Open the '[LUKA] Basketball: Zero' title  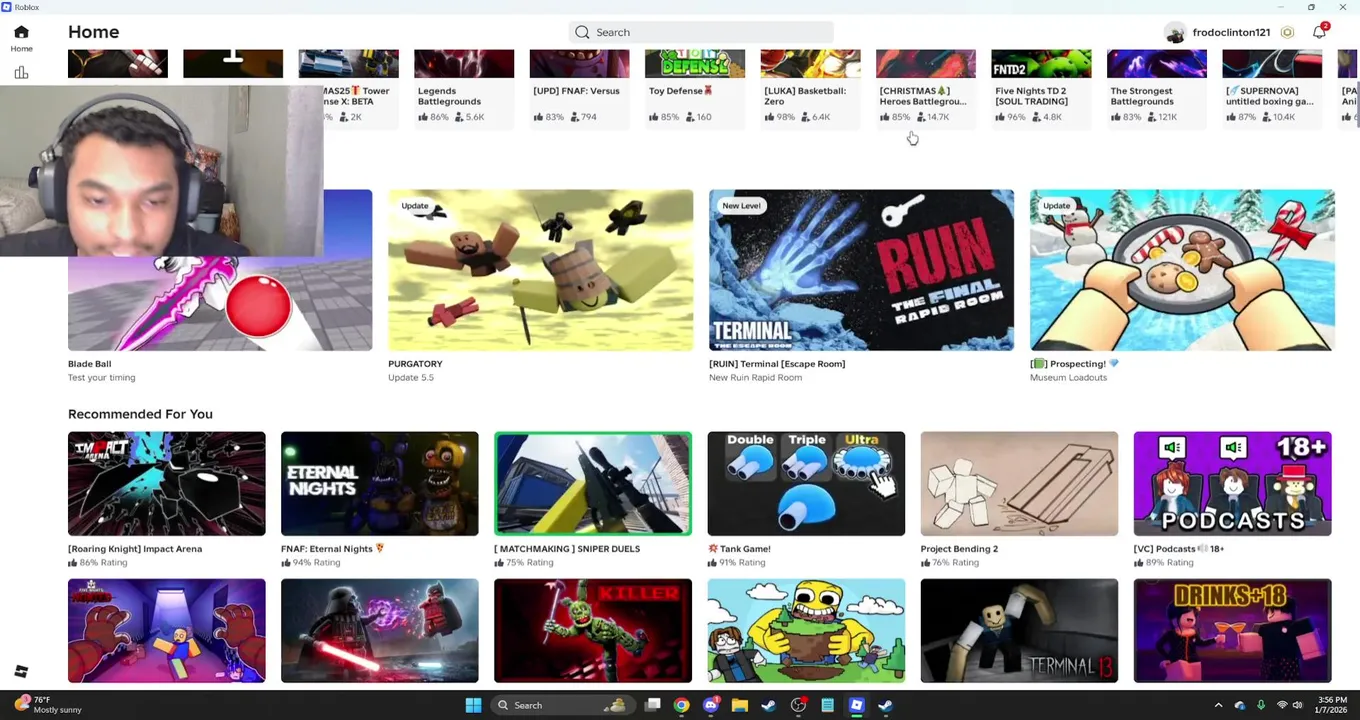pyautogui.click(x=805, y=96)
